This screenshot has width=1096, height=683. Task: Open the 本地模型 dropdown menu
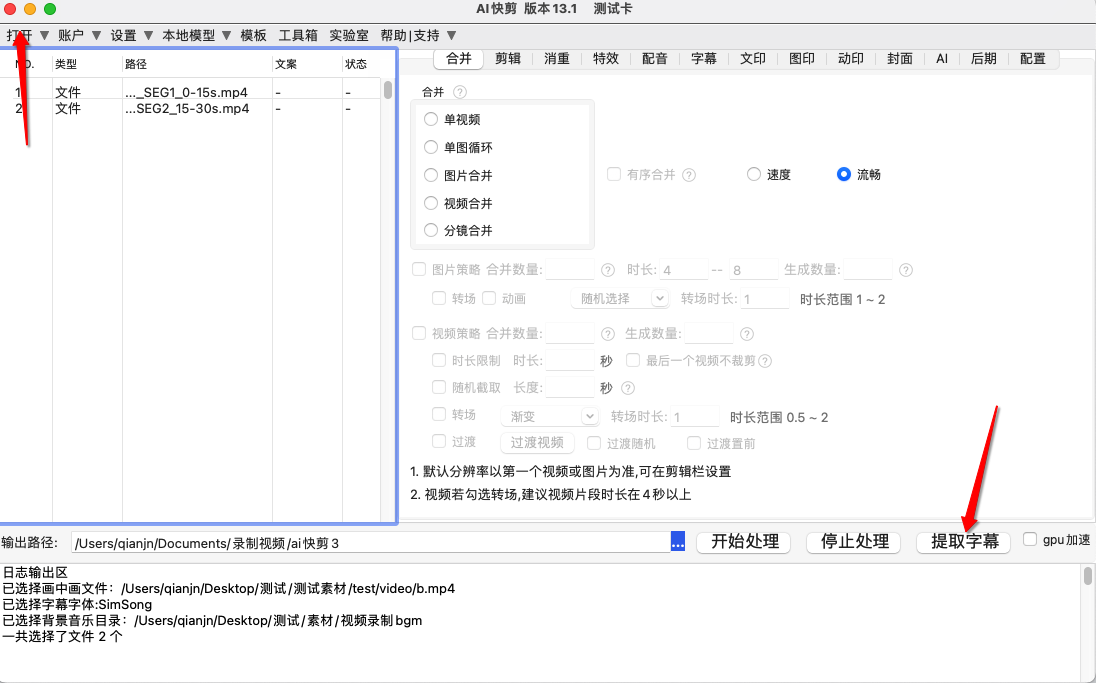tap(196, 36)
